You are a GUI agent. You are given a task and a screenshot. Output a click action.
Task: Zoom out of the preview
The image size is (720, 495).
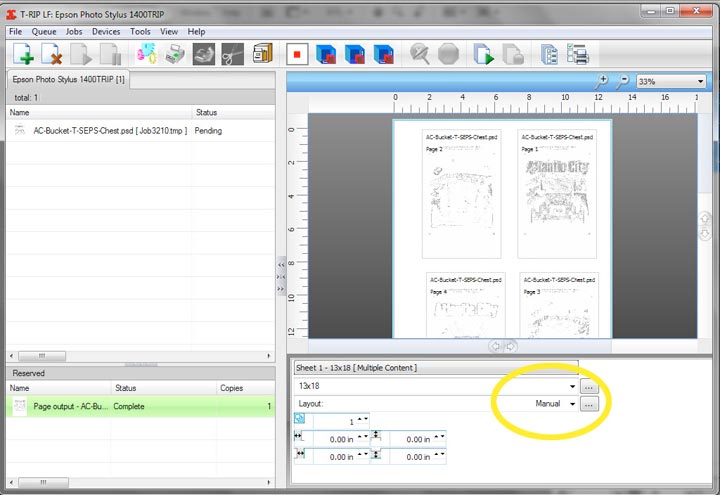point(623,81)
